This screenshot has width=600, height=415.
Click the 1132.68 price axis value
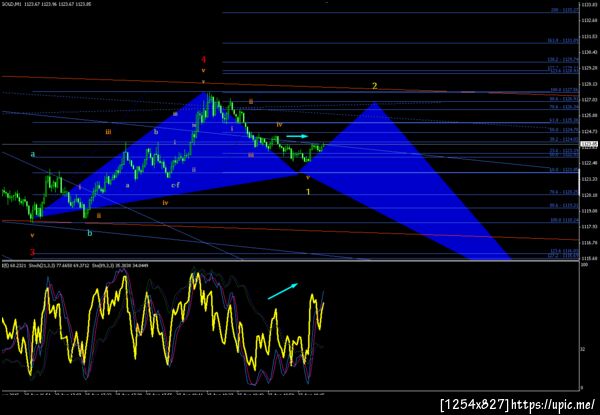590,20
